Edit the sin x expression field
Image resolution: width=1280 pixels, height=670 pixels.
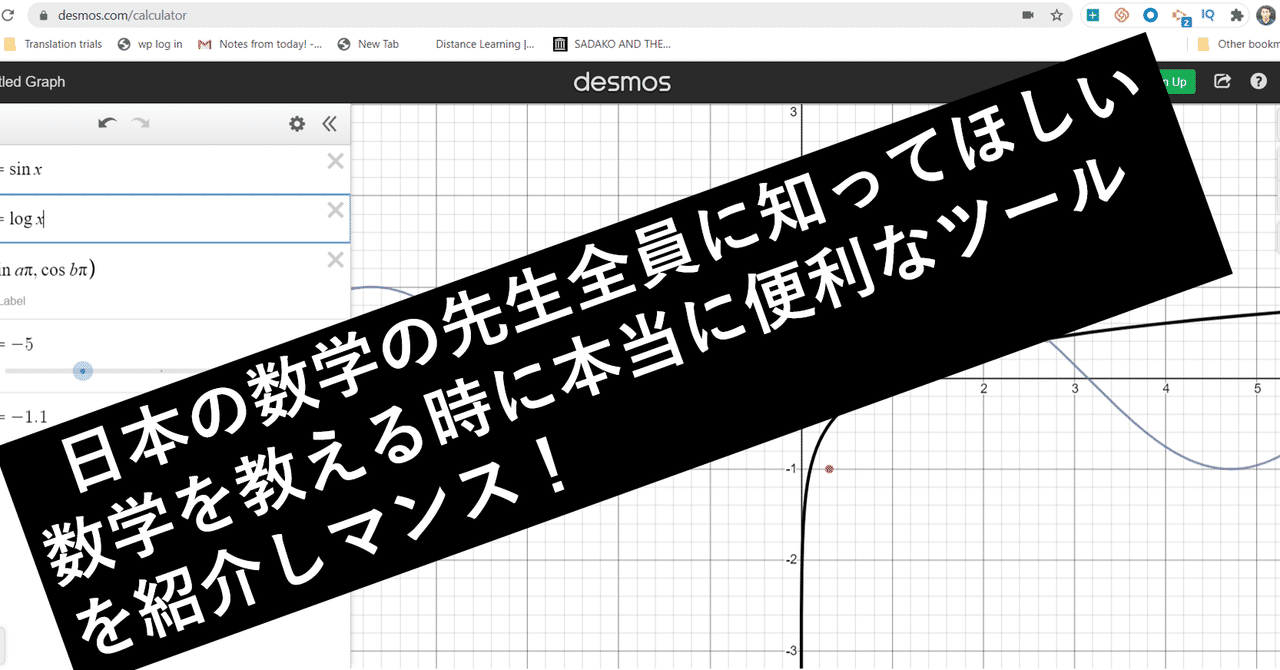point(175,170)
